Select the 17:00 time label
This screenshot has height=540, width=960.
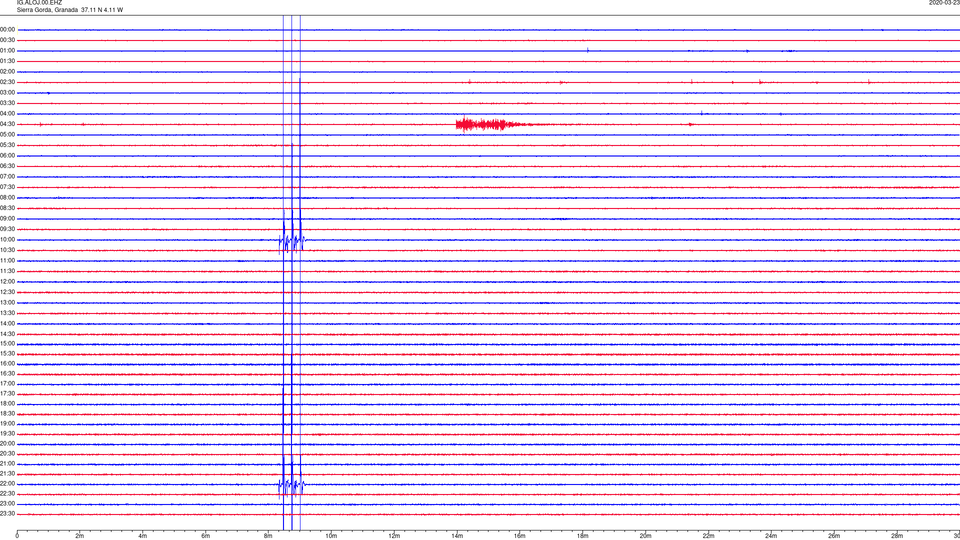tap(7, 384)
